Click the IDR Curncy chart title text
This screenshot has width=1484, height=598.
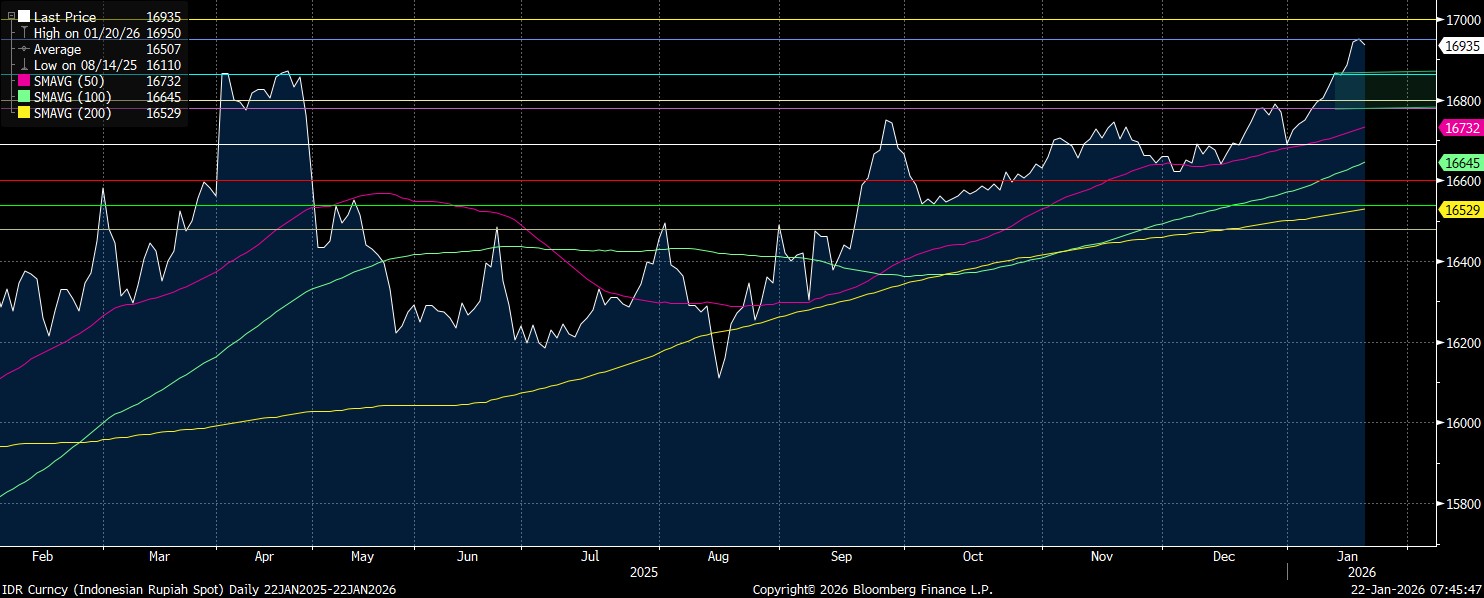pyautogui.click(x=199, y=590)
